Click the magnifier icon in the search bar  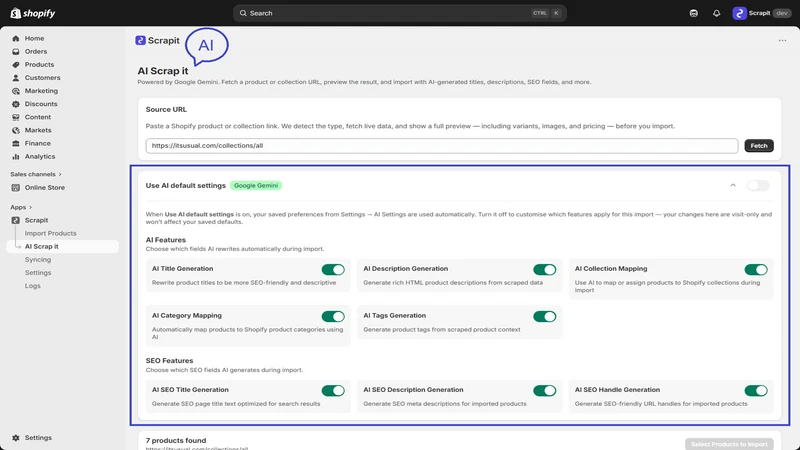click(243, 13)
